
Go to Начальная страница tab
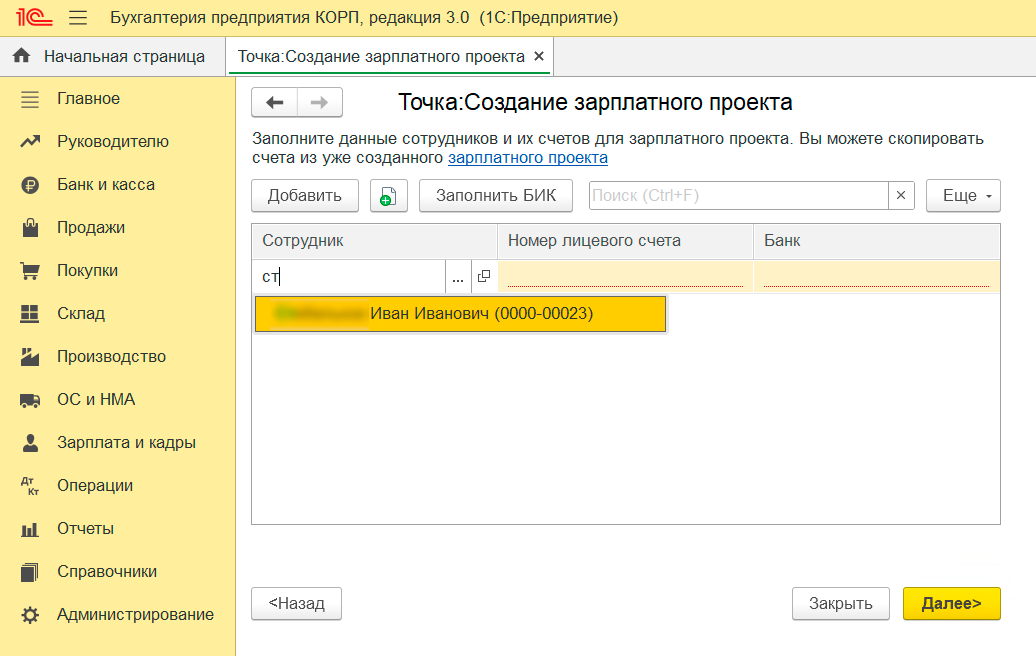pos(112,56)
